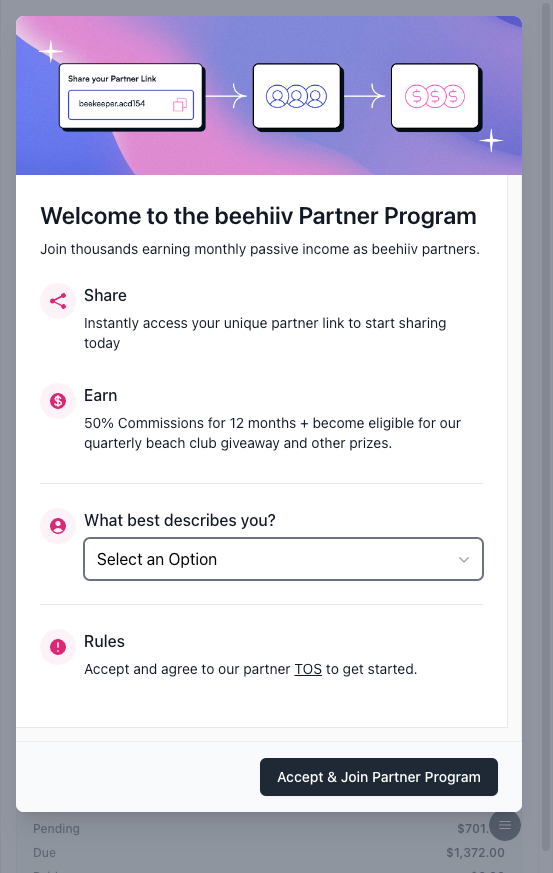Click the Welcome to beehiiv Partner Program heading
553x873 pixels.
point(258,216)
